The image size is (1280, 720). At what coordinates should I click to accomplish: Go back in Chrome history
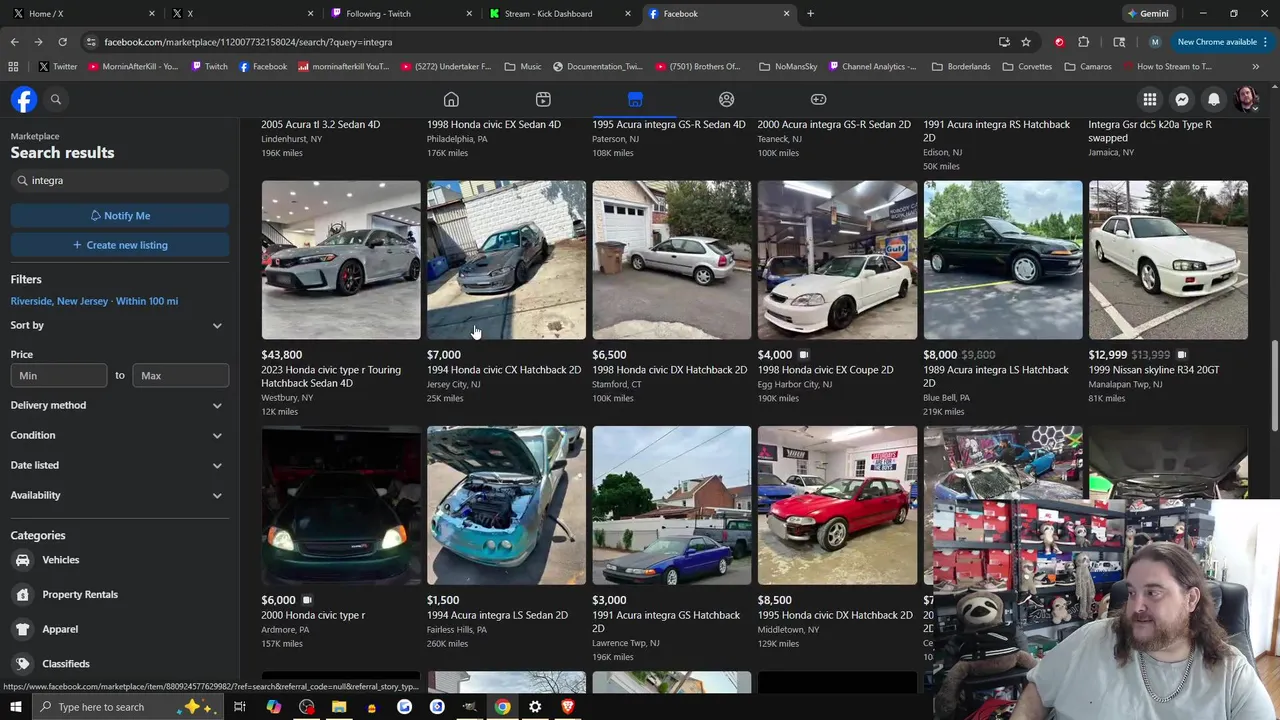pos(14,42)
